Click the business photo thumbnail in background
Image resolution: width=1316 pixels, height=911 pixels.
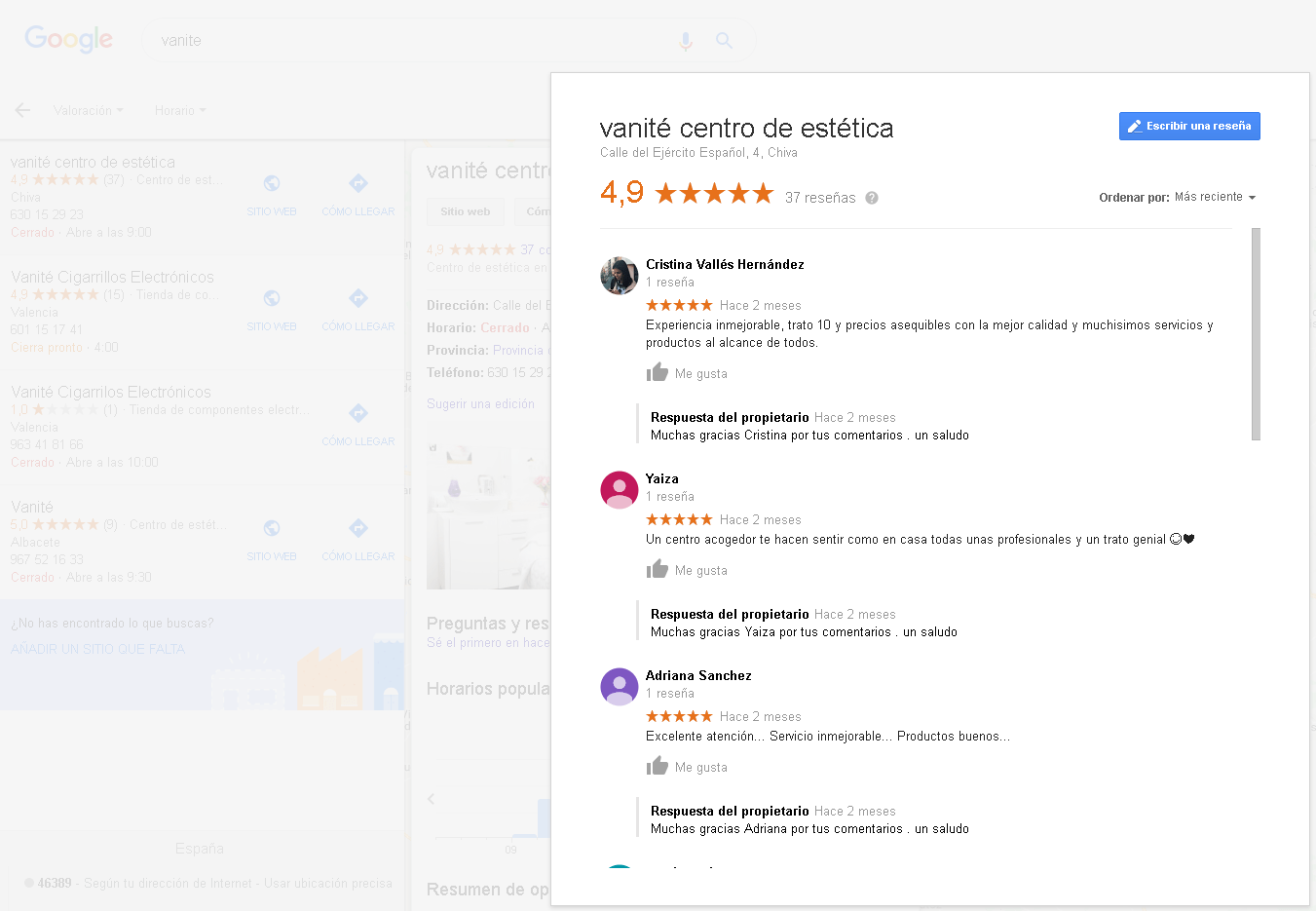[488, 513]
